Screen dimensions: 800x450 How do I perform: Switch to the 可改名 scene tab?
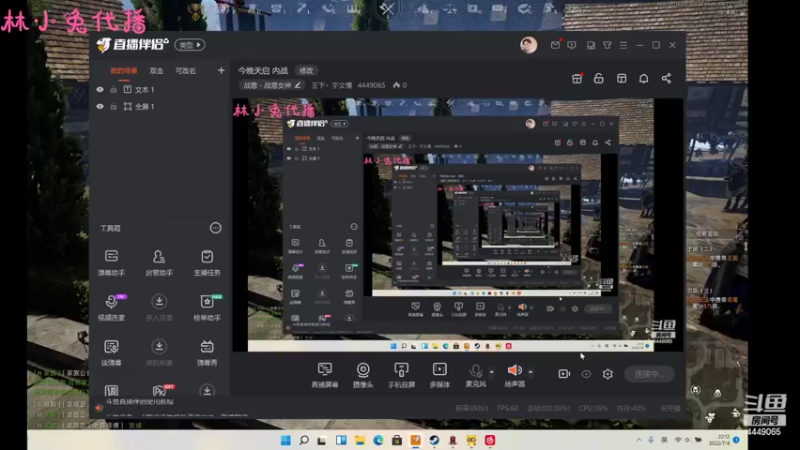click(185, 71)
